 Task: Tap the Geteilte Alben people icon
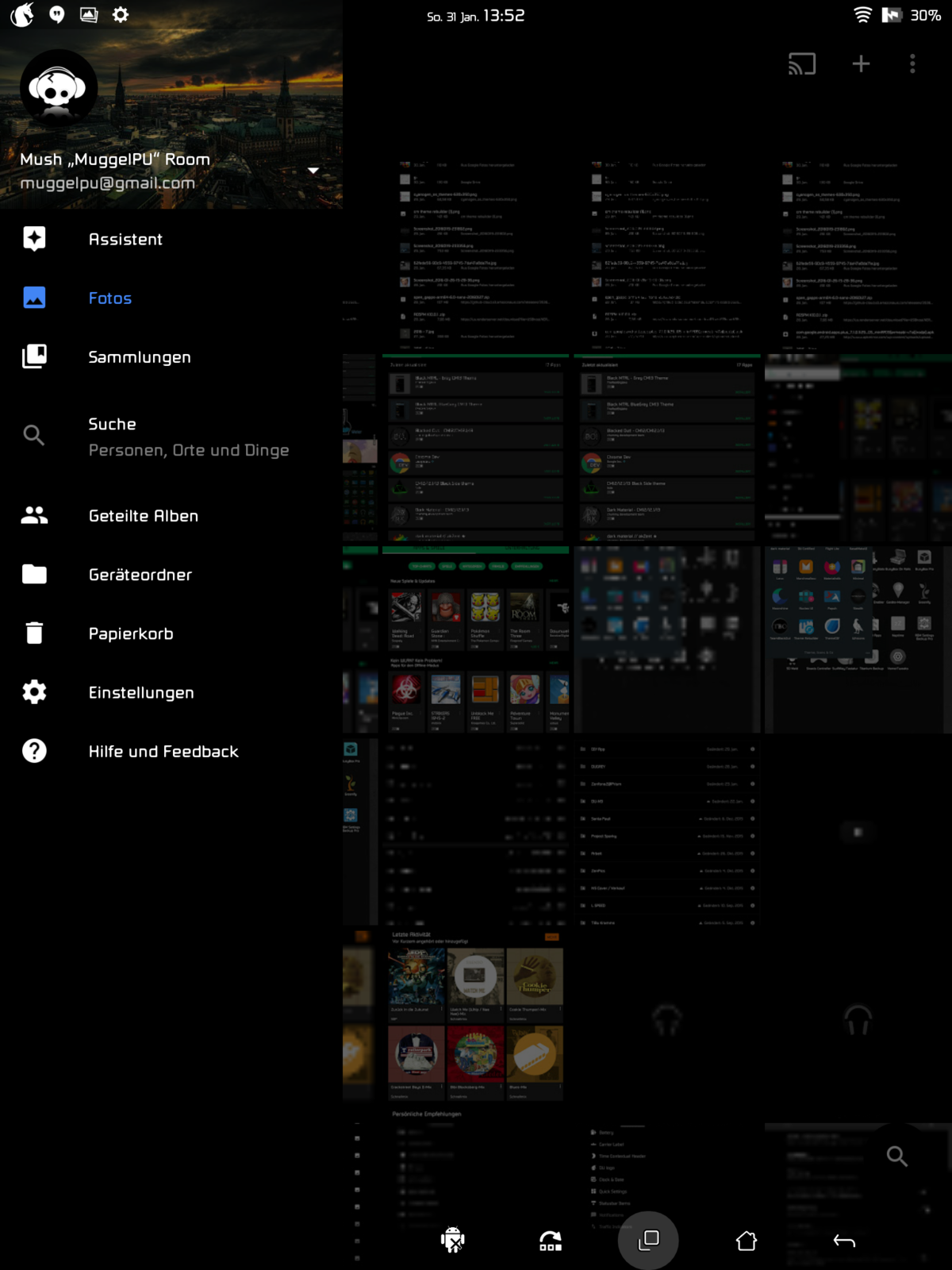point(34,515)
